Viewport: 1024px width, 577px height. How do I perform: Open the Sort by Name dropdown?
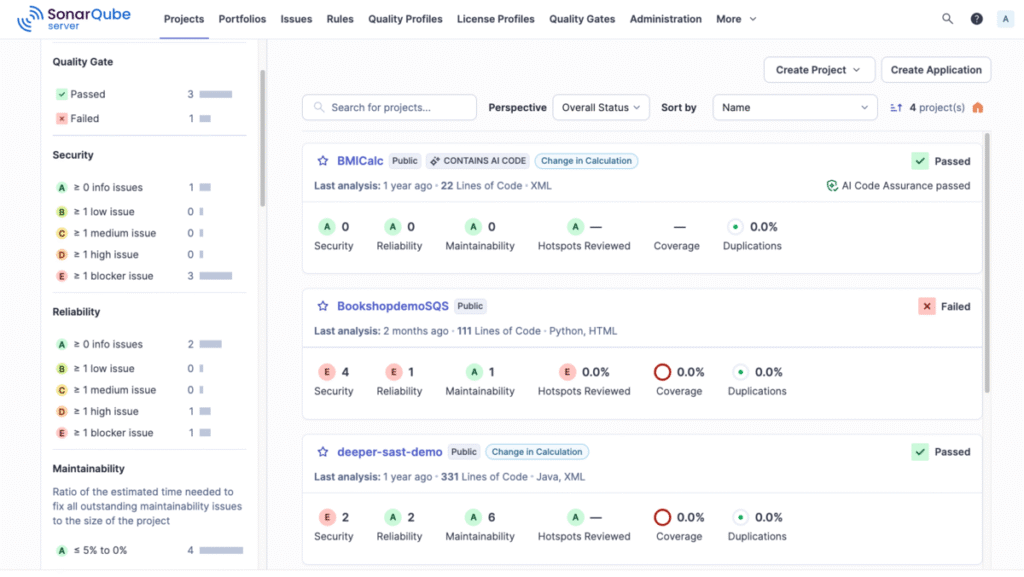(796, 108)
